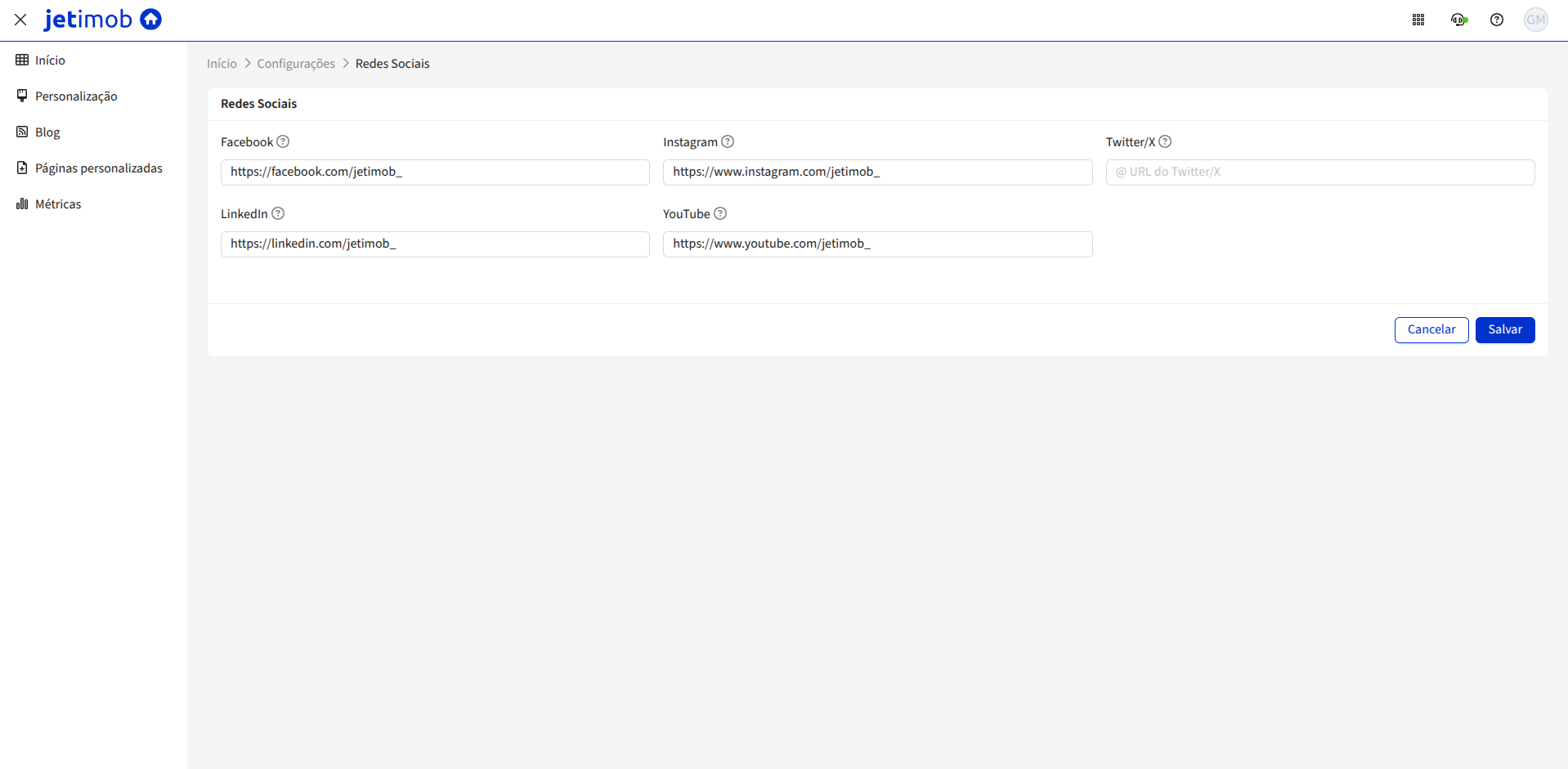Click the Instagram field label

(x=690, y=142)
